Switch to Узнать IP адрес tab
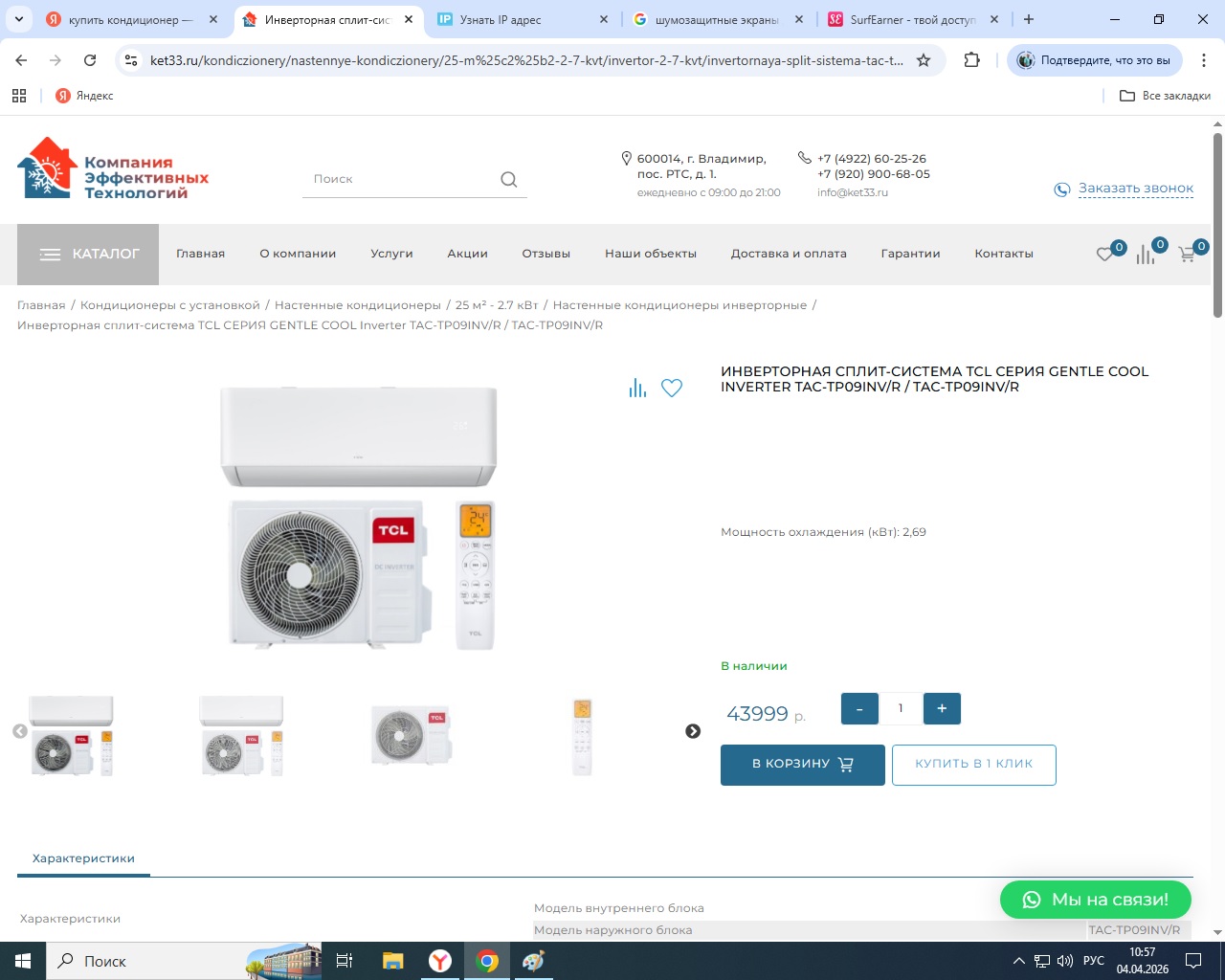Viewport: 1225px width, 980px height. pos(523,19)
